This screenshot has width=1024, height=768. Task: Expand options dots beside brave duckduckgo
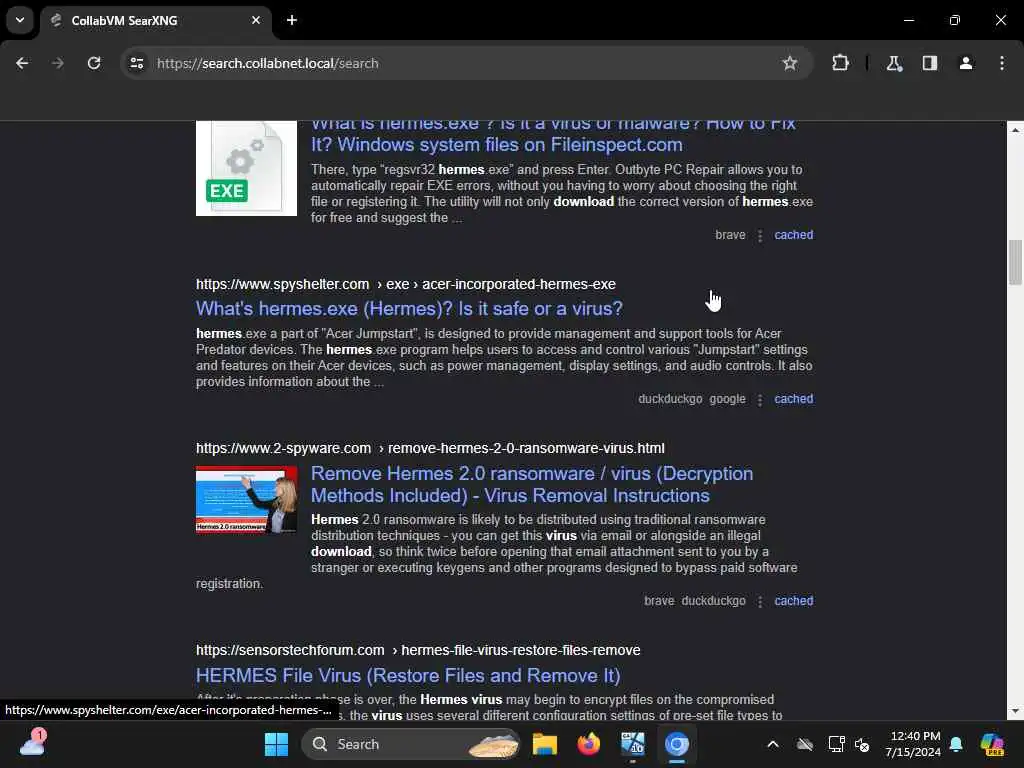pos(760,601)
